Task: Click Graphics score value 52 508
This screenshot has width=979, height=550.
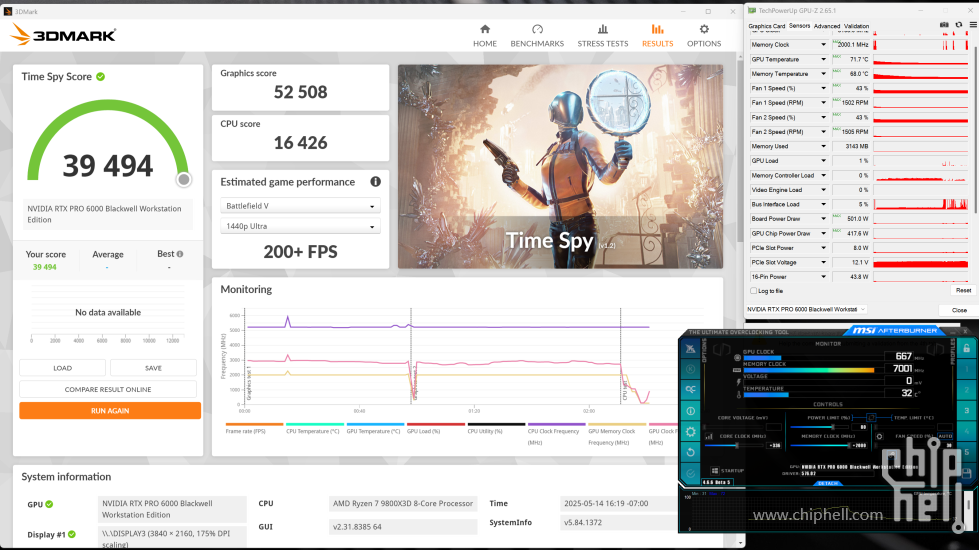Action: click(x=300, y=92)
